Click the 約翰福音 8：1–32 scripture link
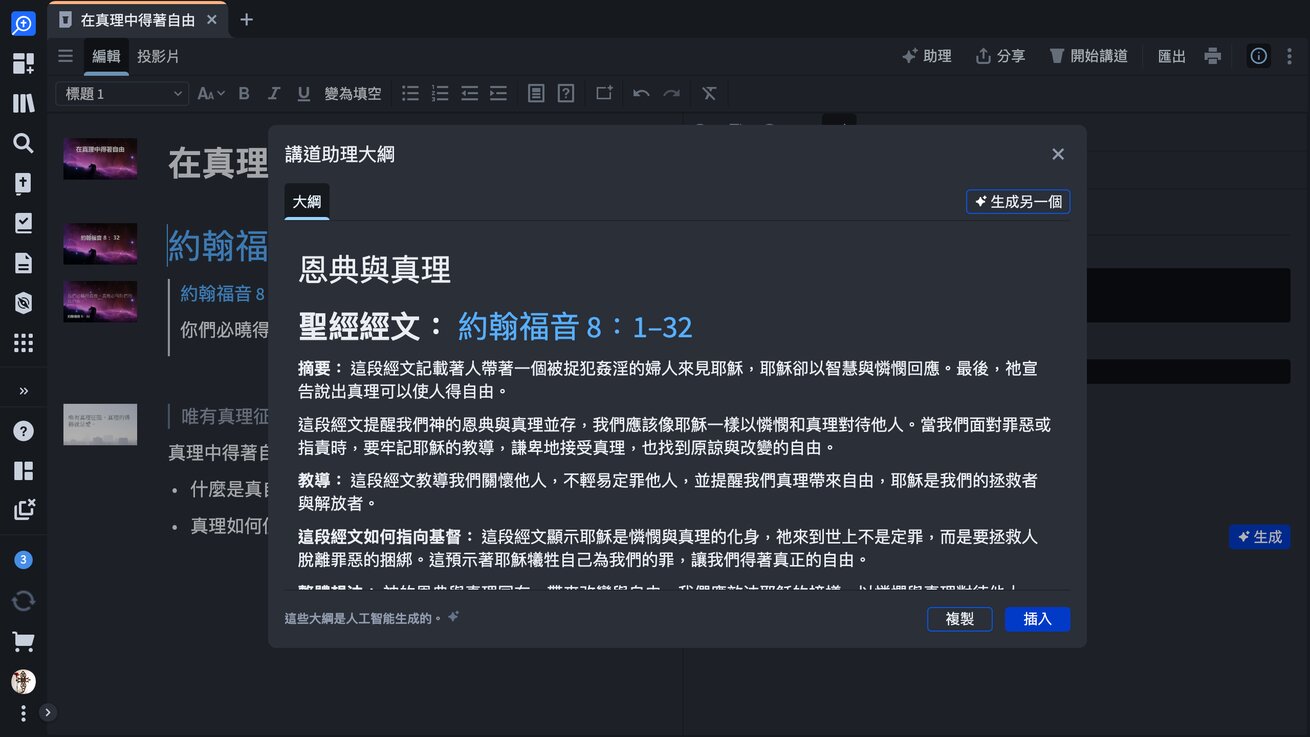 click(575, 326)
